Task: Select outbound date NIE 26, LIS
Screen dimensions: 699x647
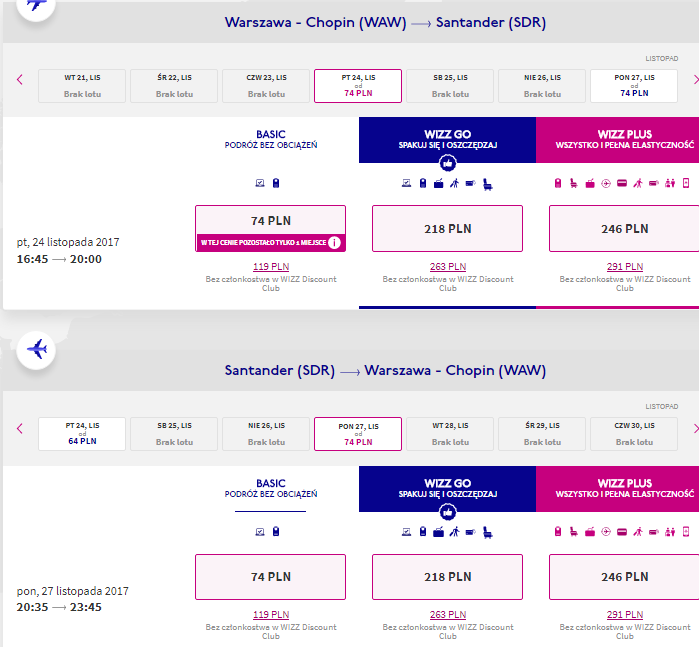Action: 542,86
